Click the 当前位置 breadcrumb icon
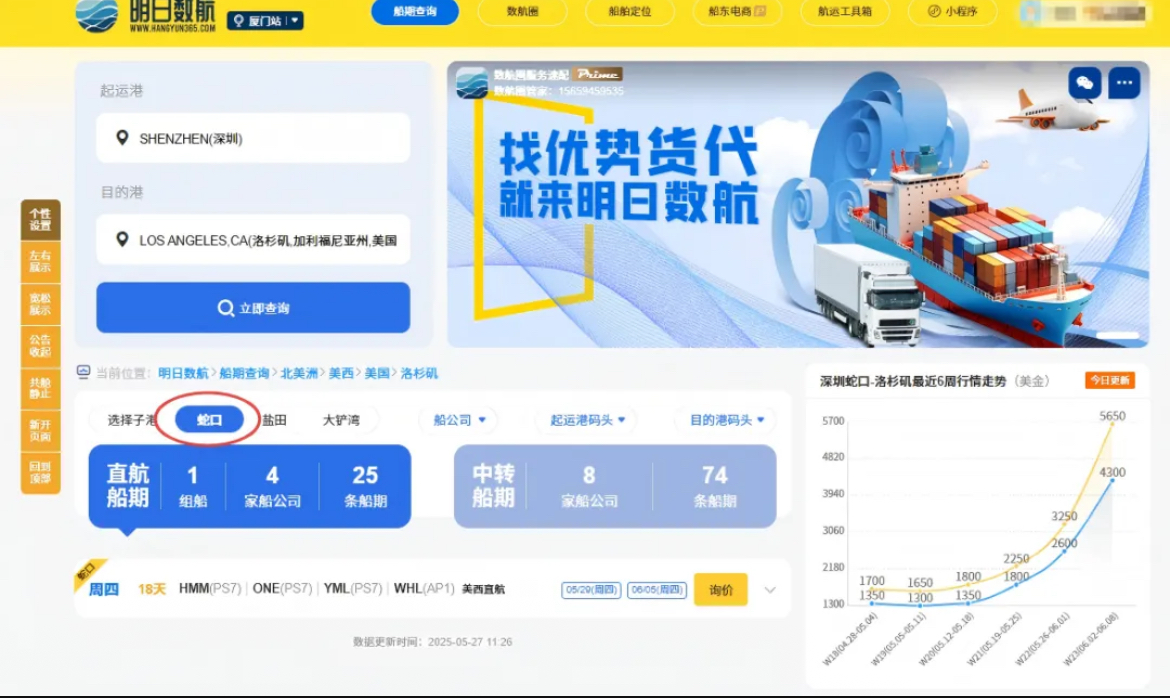 pos(83,373)
